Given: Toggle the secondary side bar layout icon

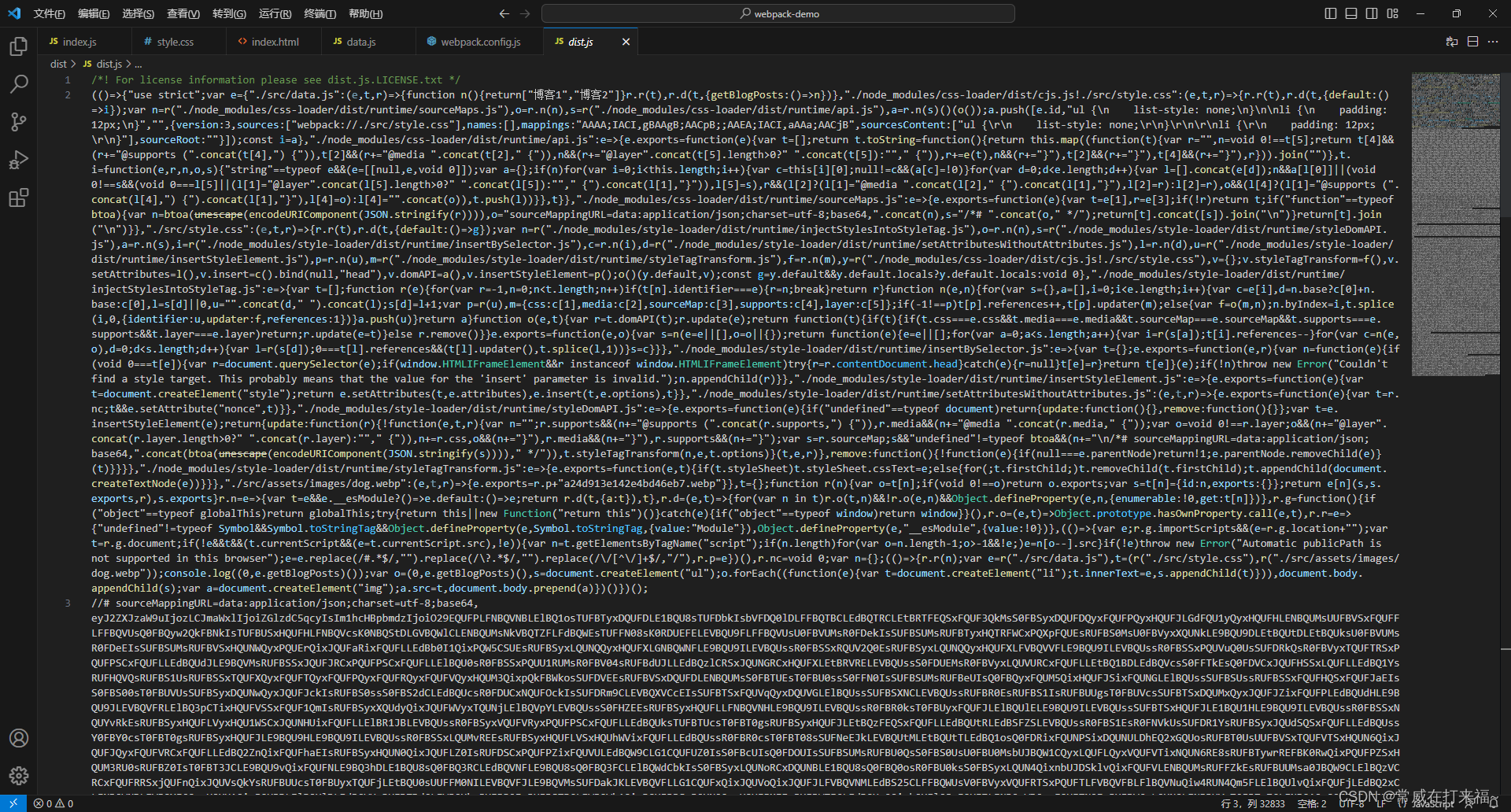Looking at the screenshot, I should pyautogui.click(x=1372, y=13).
